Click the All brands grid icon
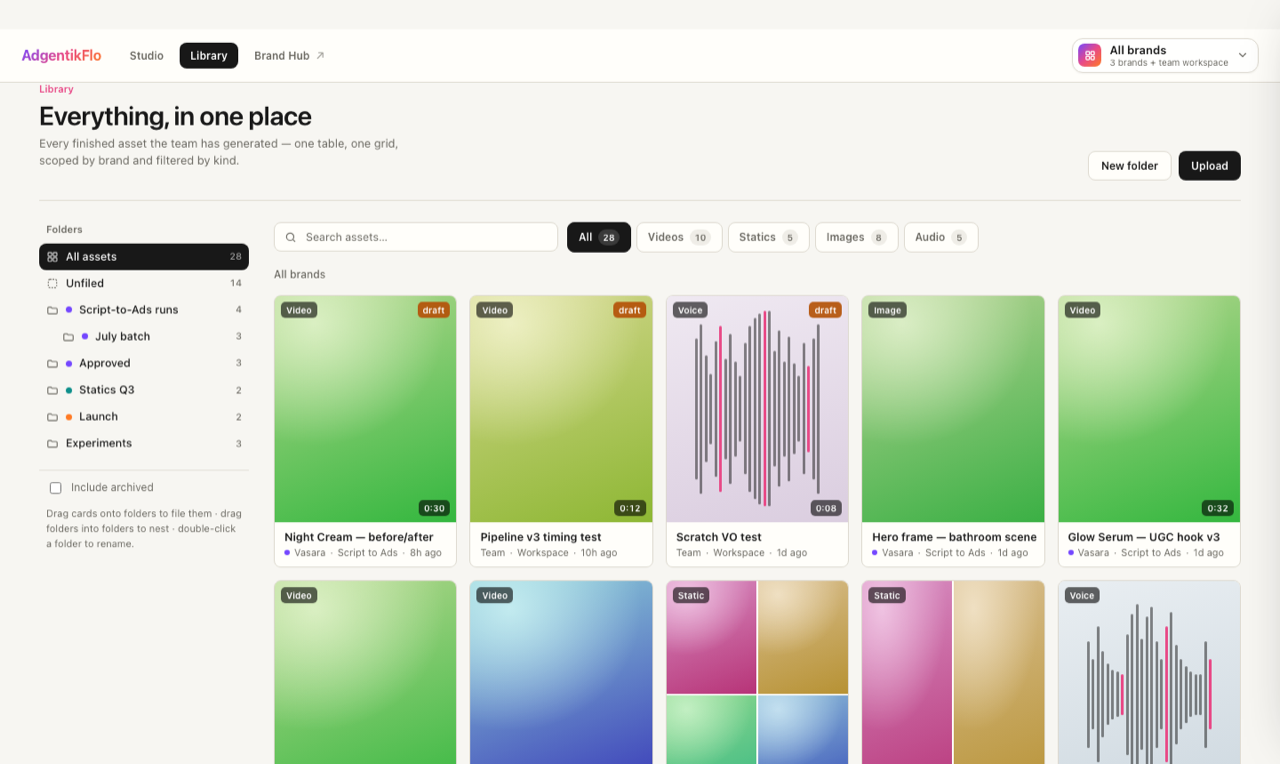 pos(1090,56)
